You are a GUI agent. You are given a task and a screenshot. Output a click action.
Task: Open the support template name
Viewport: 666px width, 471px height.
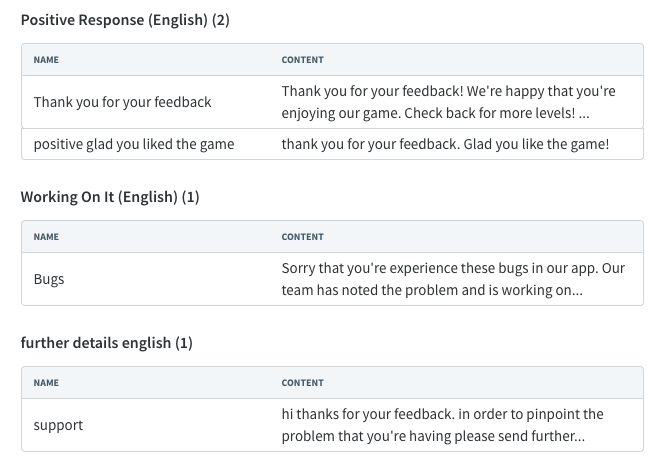click(58, 425)
